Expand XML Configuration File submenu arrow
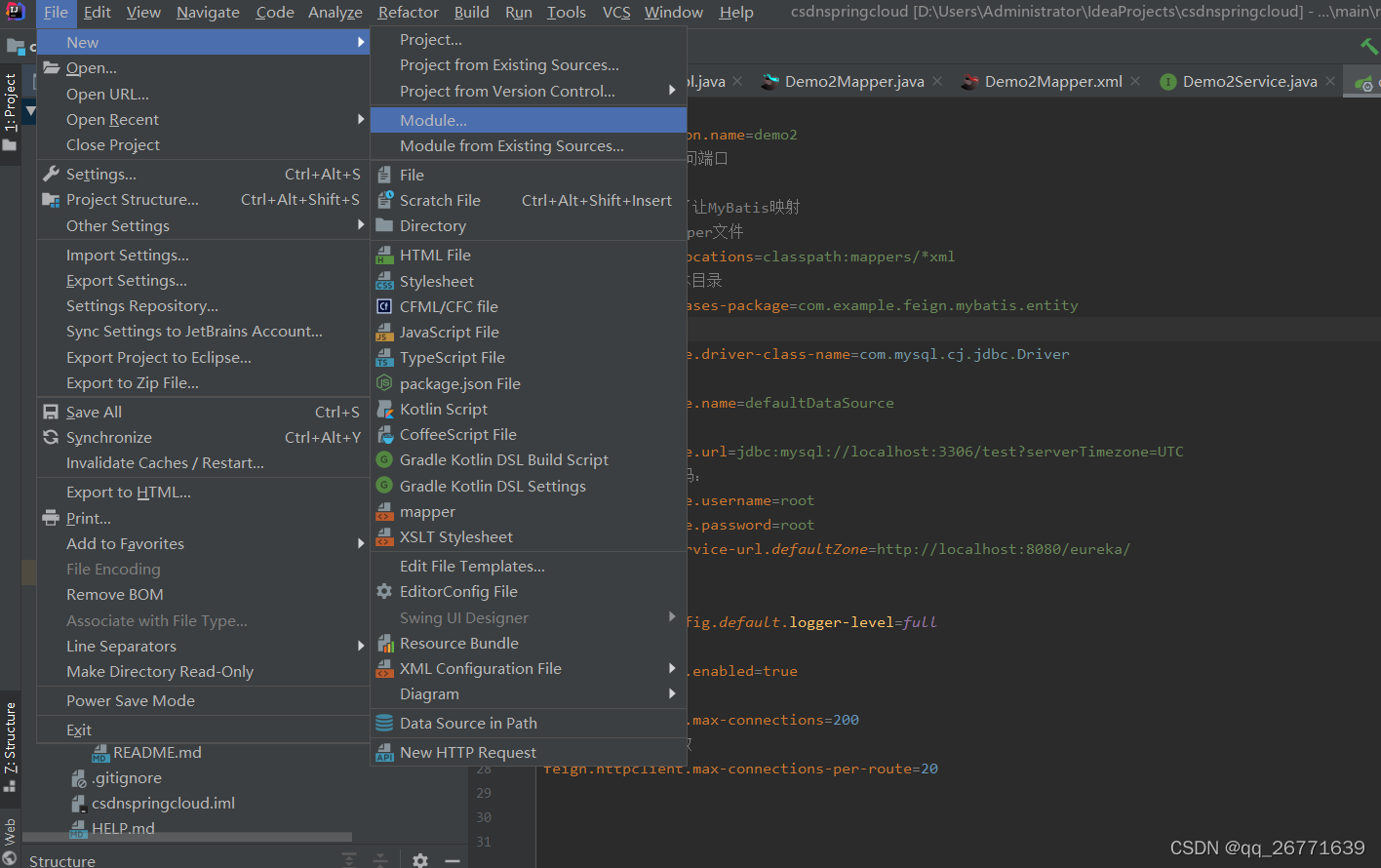Viewport: 1381px width, 868px height. (x=672, y=668)
